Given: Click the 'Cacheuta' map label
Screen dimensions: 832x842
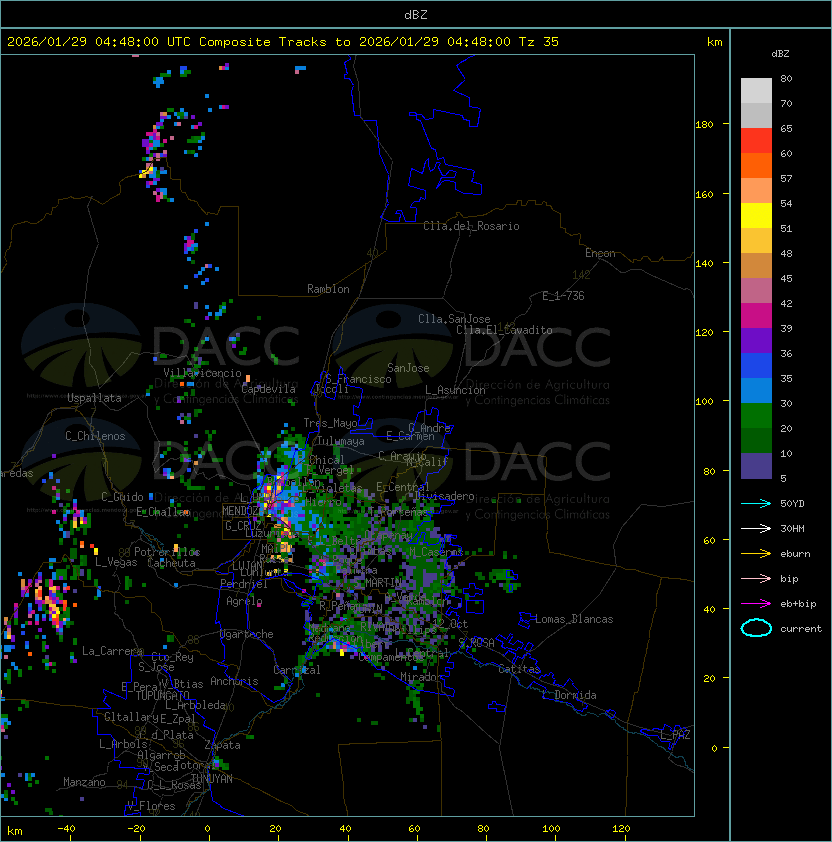Looking at the screenshot, I should (x=171, y=563).
